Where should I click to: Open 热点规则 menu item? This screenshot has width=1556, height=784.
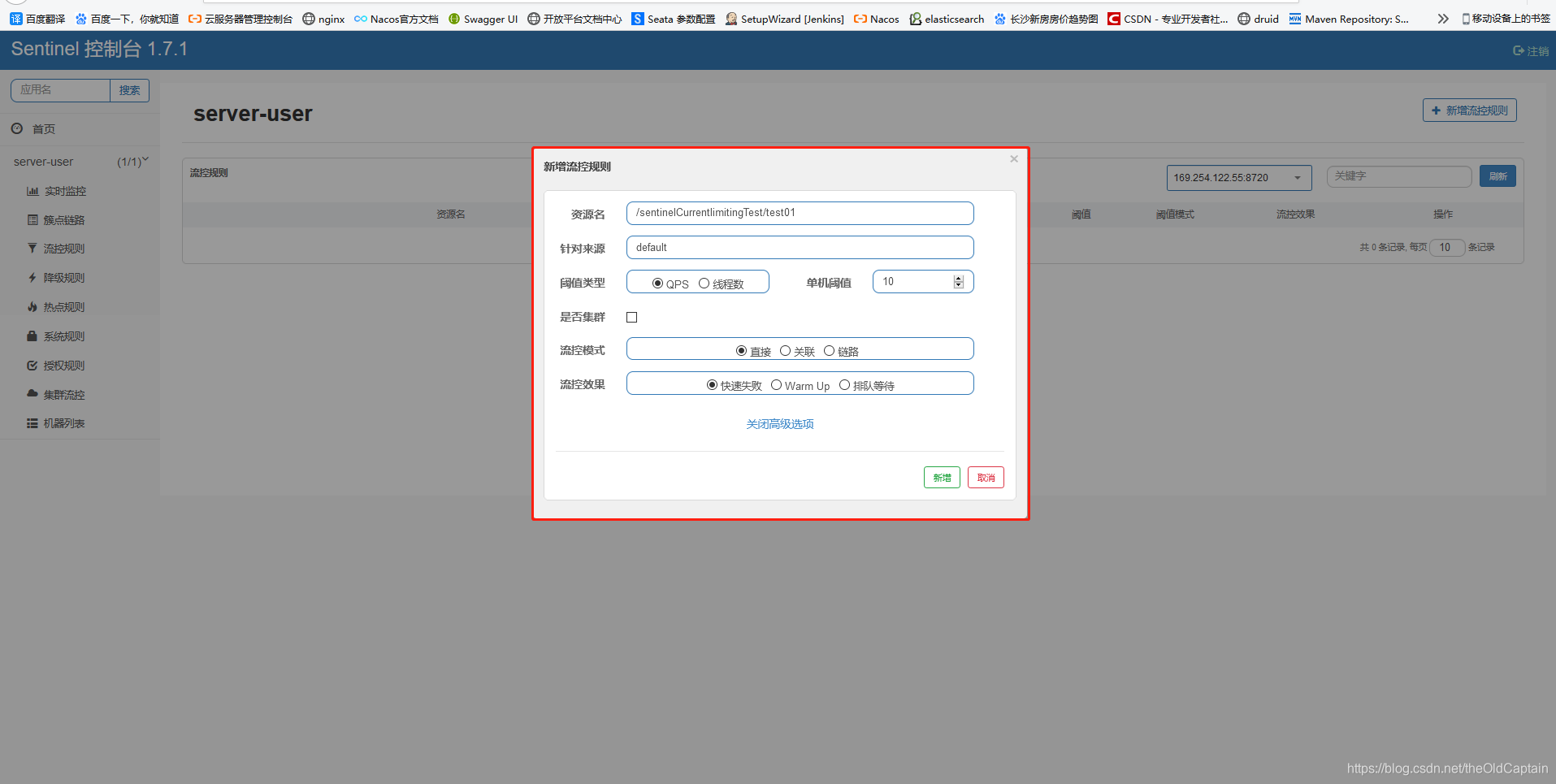64,307
